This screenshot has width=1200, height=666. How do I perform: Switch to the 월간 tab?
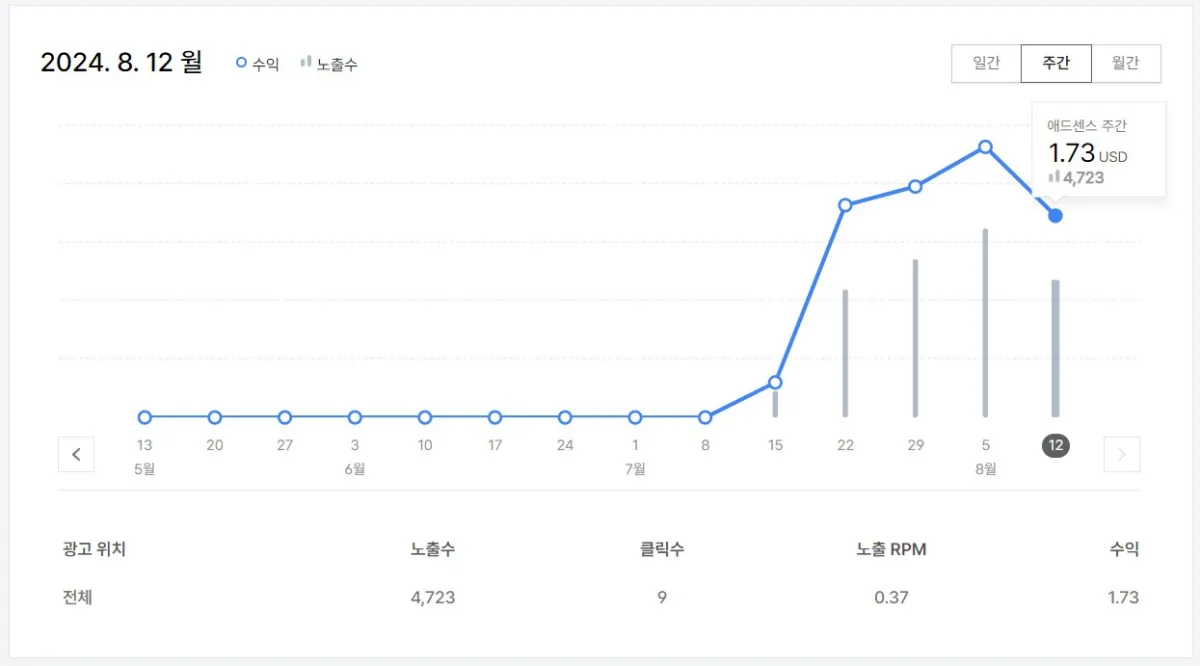pos(1126,62)
